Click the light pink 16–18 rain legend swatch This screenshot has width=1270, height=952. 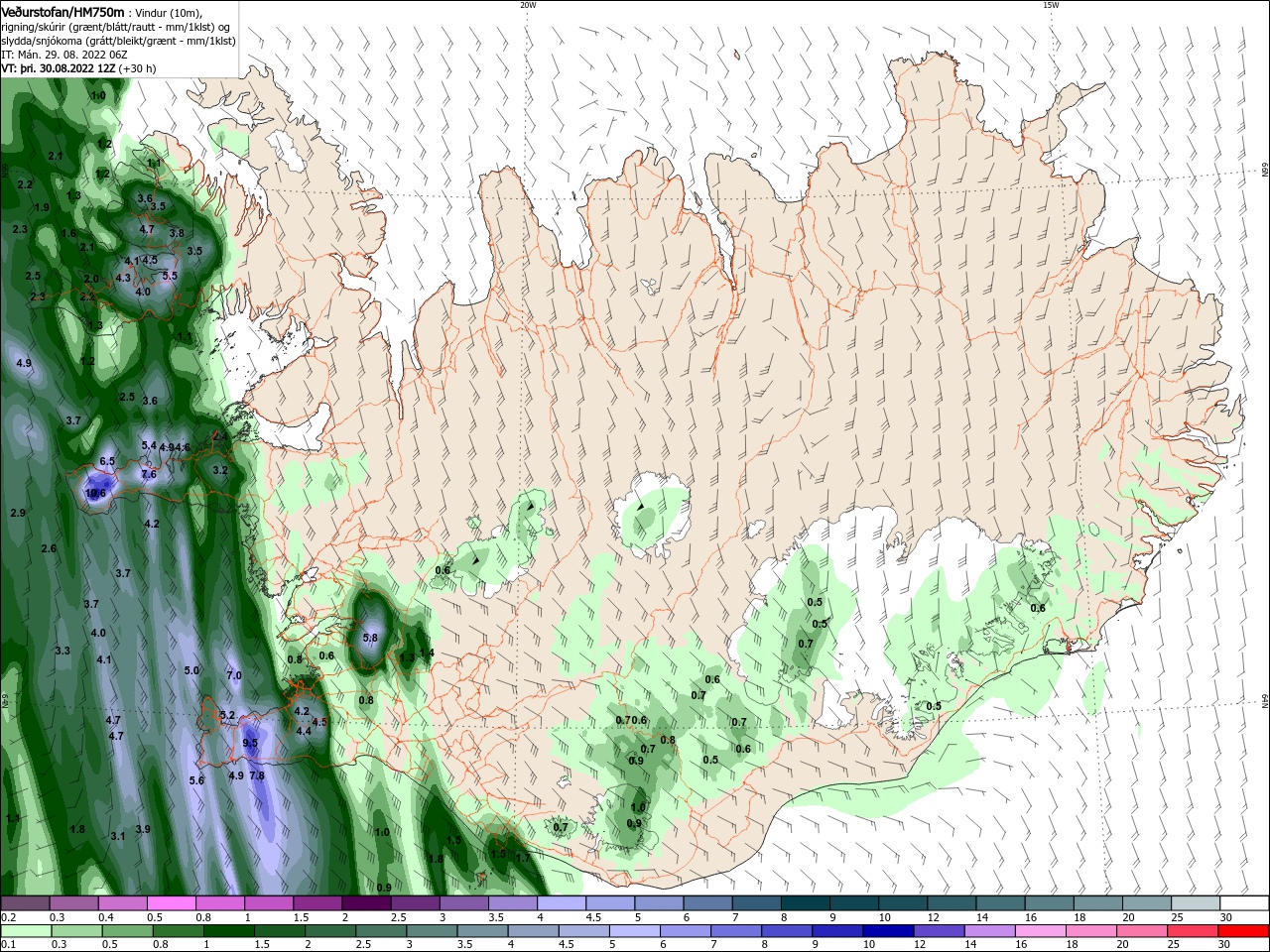[1042, 931]
